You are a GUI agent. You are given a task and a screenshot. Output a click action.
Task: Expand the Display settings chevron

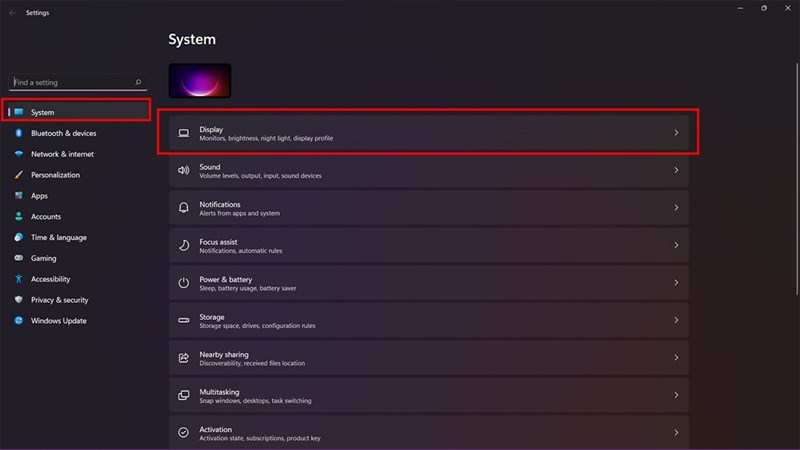[676, 132]
